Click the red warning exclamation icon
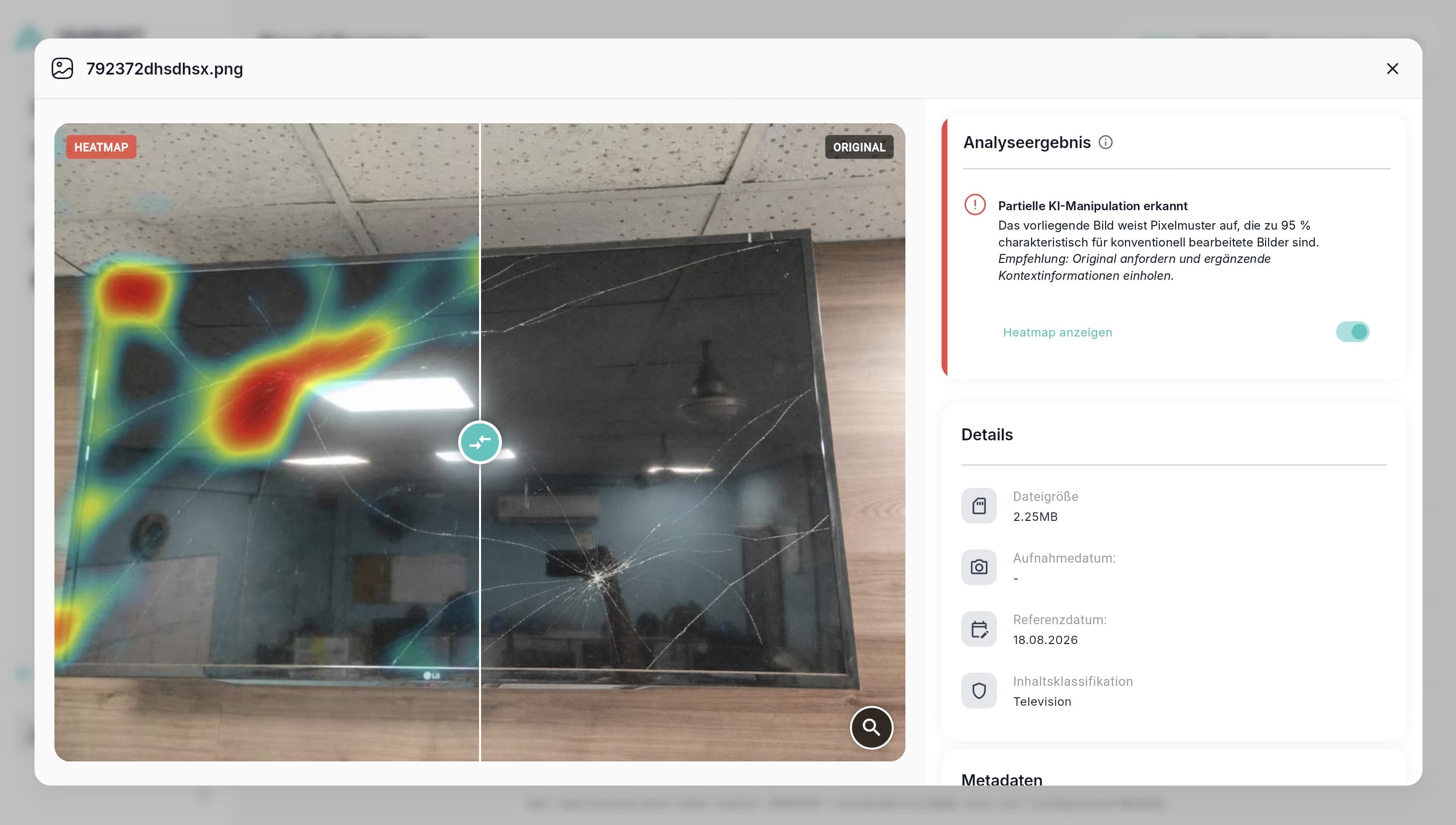The image size is (1456, 825). pos(975,205)
